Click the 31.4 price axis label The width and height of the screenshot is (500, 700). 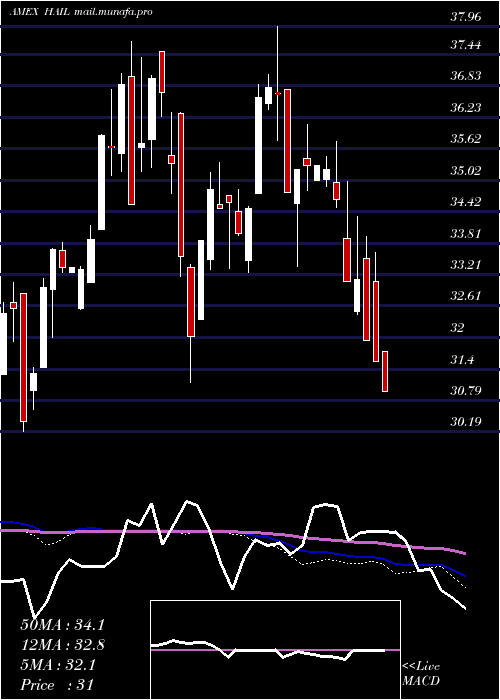pyautogui.click(x=462, y=360)
